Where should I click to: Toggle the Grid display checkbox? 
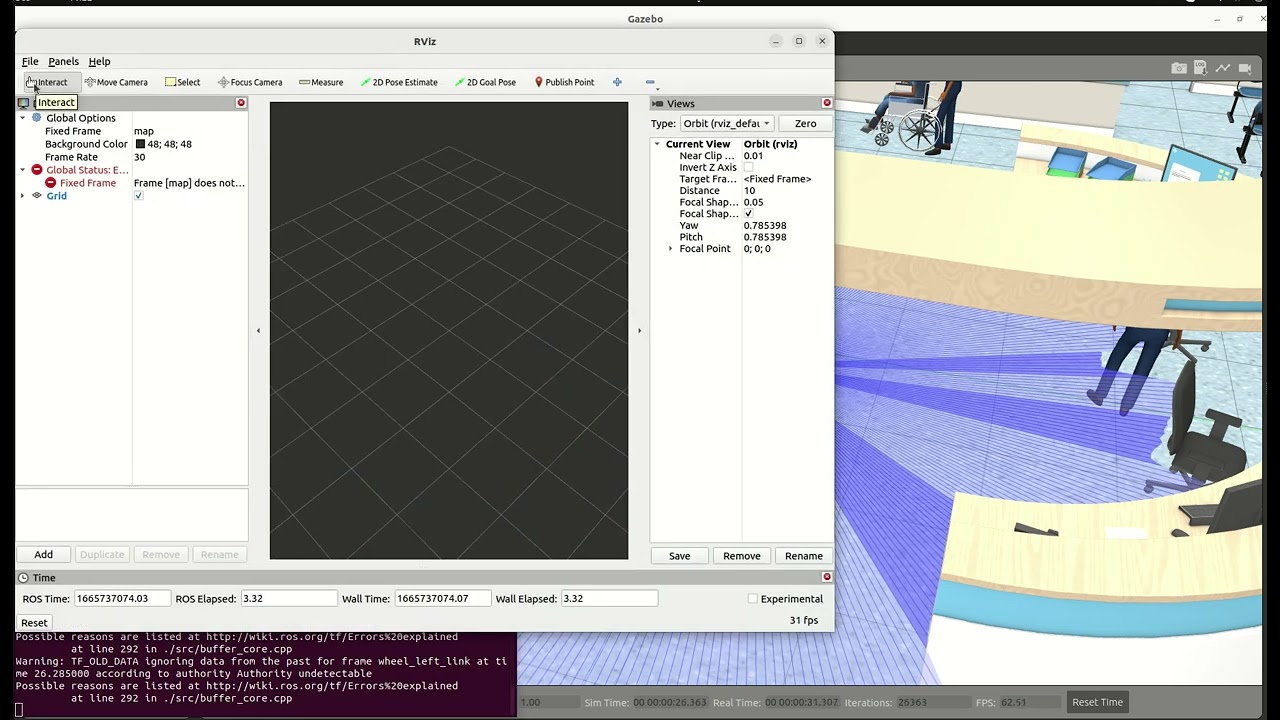tap(139, 196)
